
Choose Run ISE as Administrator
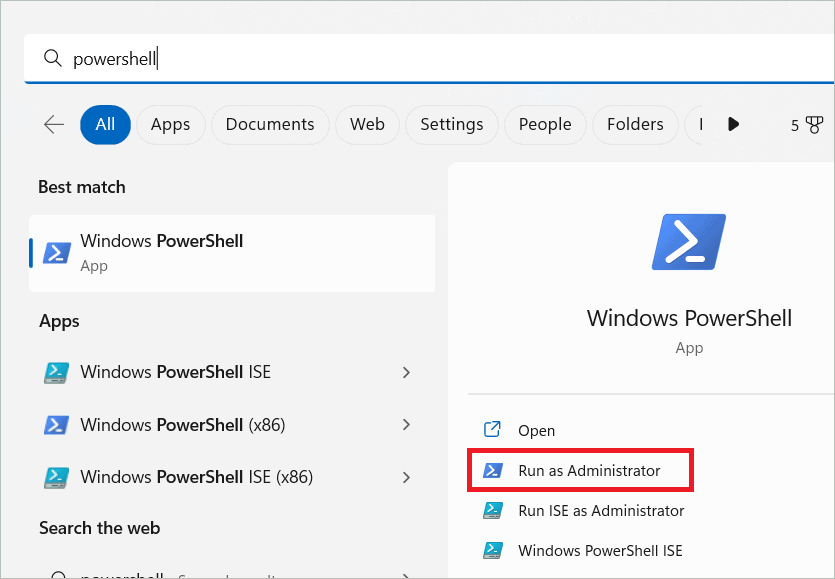600,510
